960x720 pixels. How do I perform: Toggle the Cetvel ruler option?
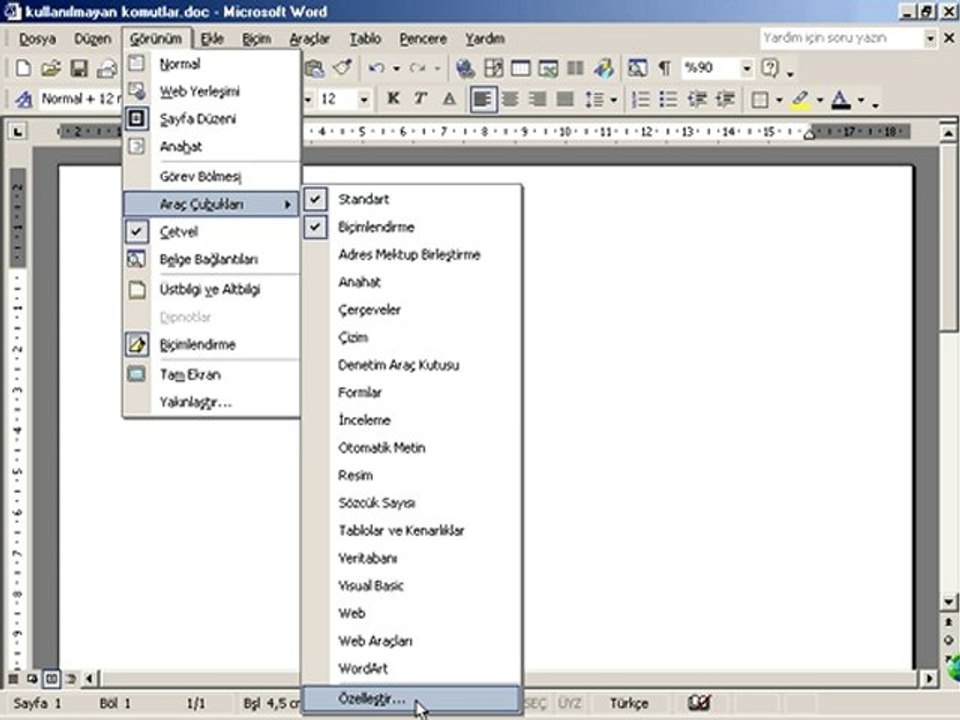click(x=211, y=232)
